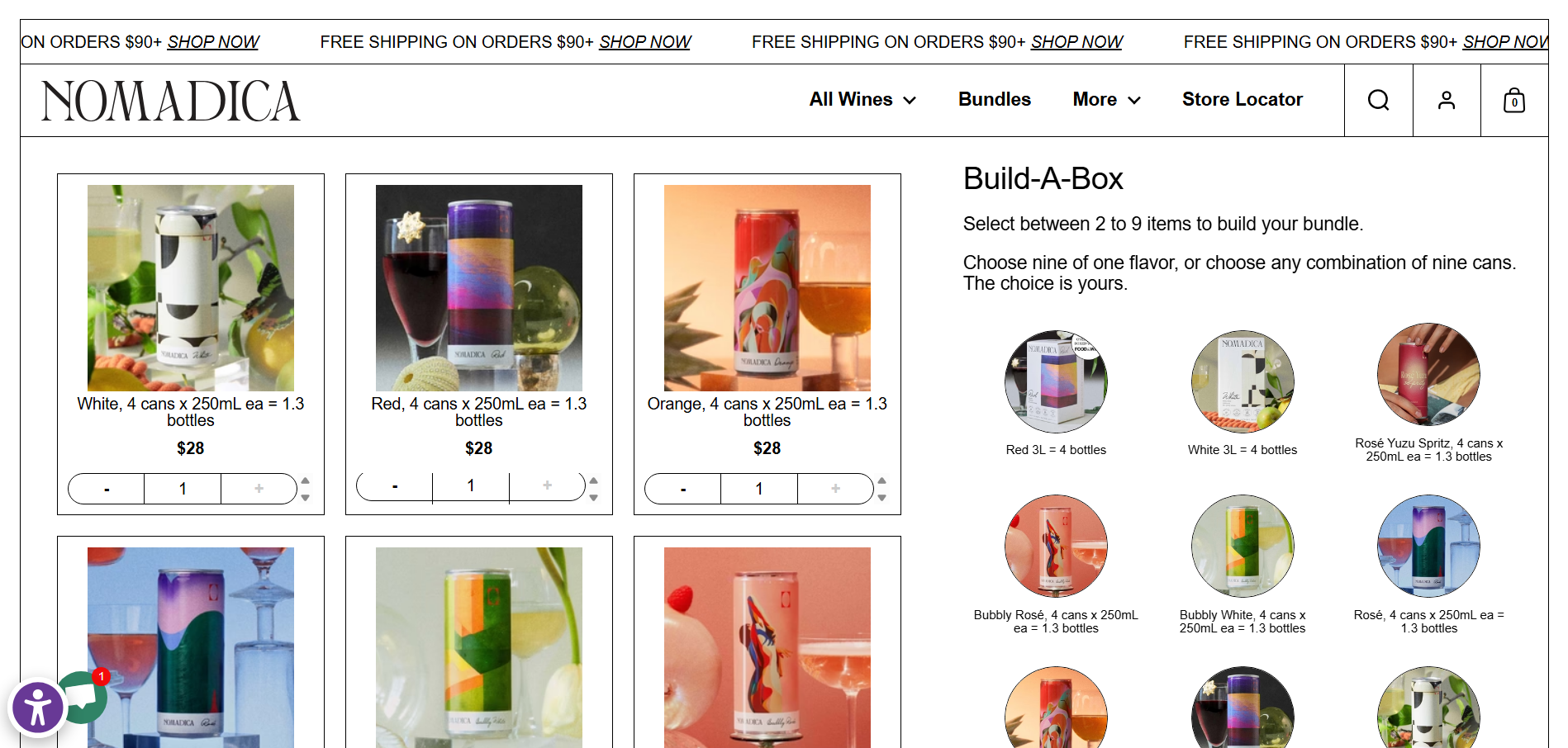Click the third Shop Now banner link
This screenshot has height=748, width=1568.
1076,42
